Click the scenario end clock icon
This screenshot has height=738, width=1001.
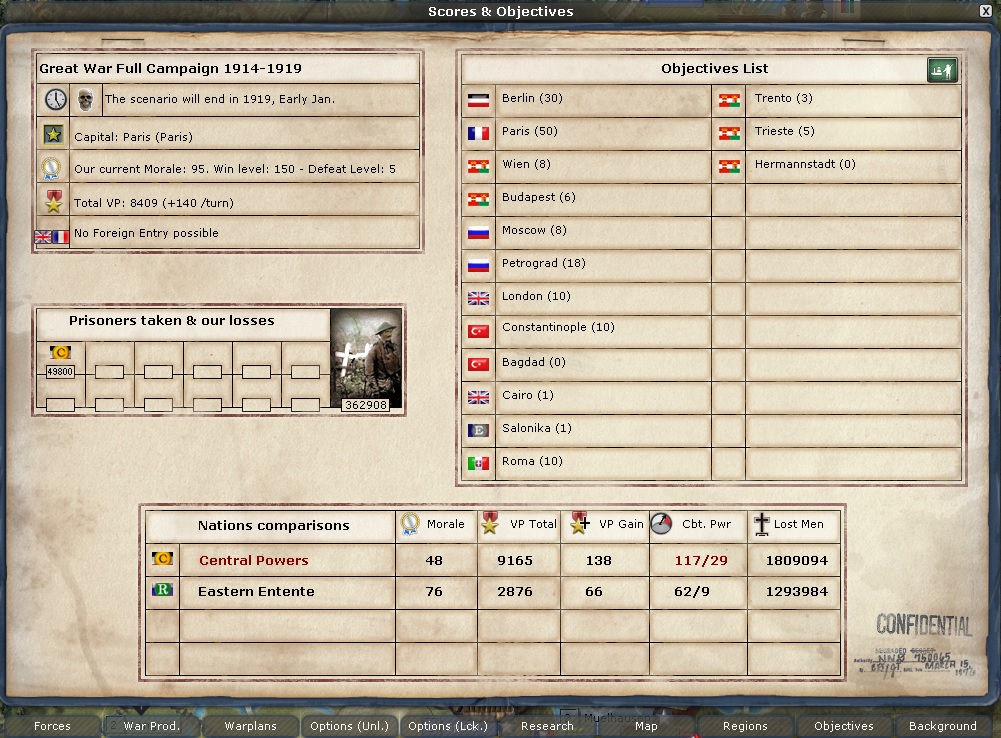55,100
